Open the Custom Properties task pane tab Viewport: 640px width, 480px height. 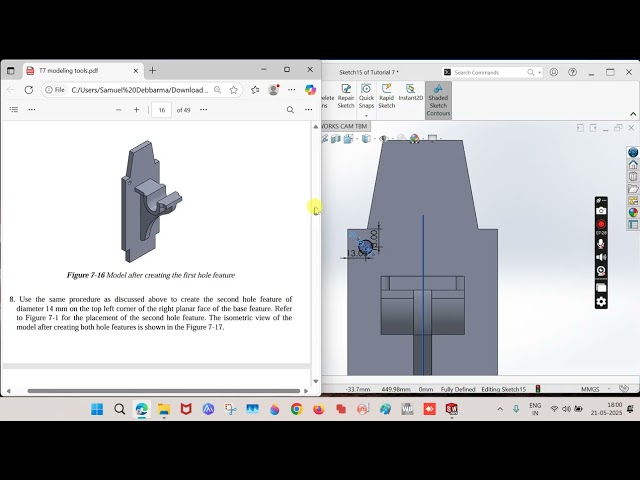[x=633, y=224]
